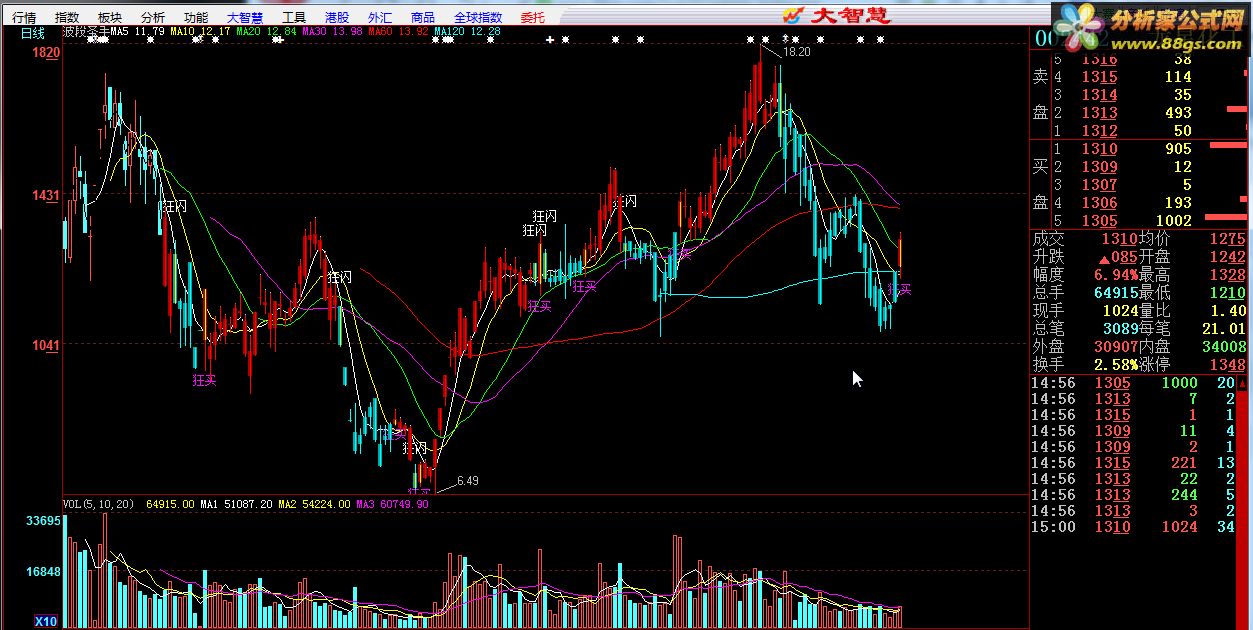The height and width of the screenshot is (630, 1253).
Task: Select sell order row 1314 with 35
Action: pos(1140,95)
